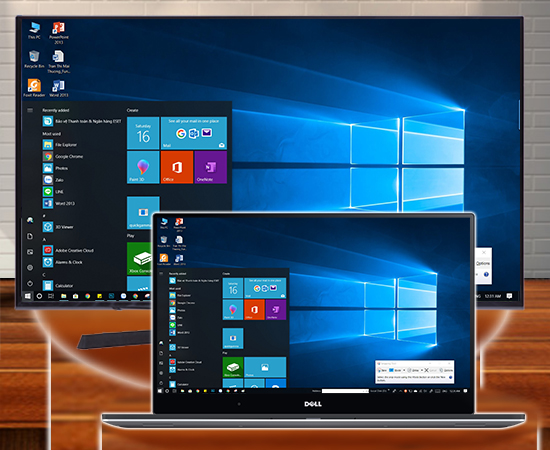Open Zalo from monitor Start menu list
Viewport: 550px width, 450px height.
(x=53, y=180)
